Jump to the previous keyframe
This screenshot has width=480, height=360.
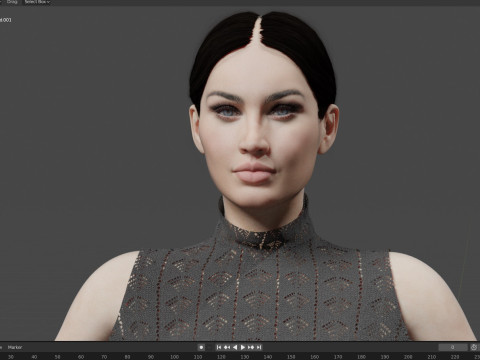point(227,347)
